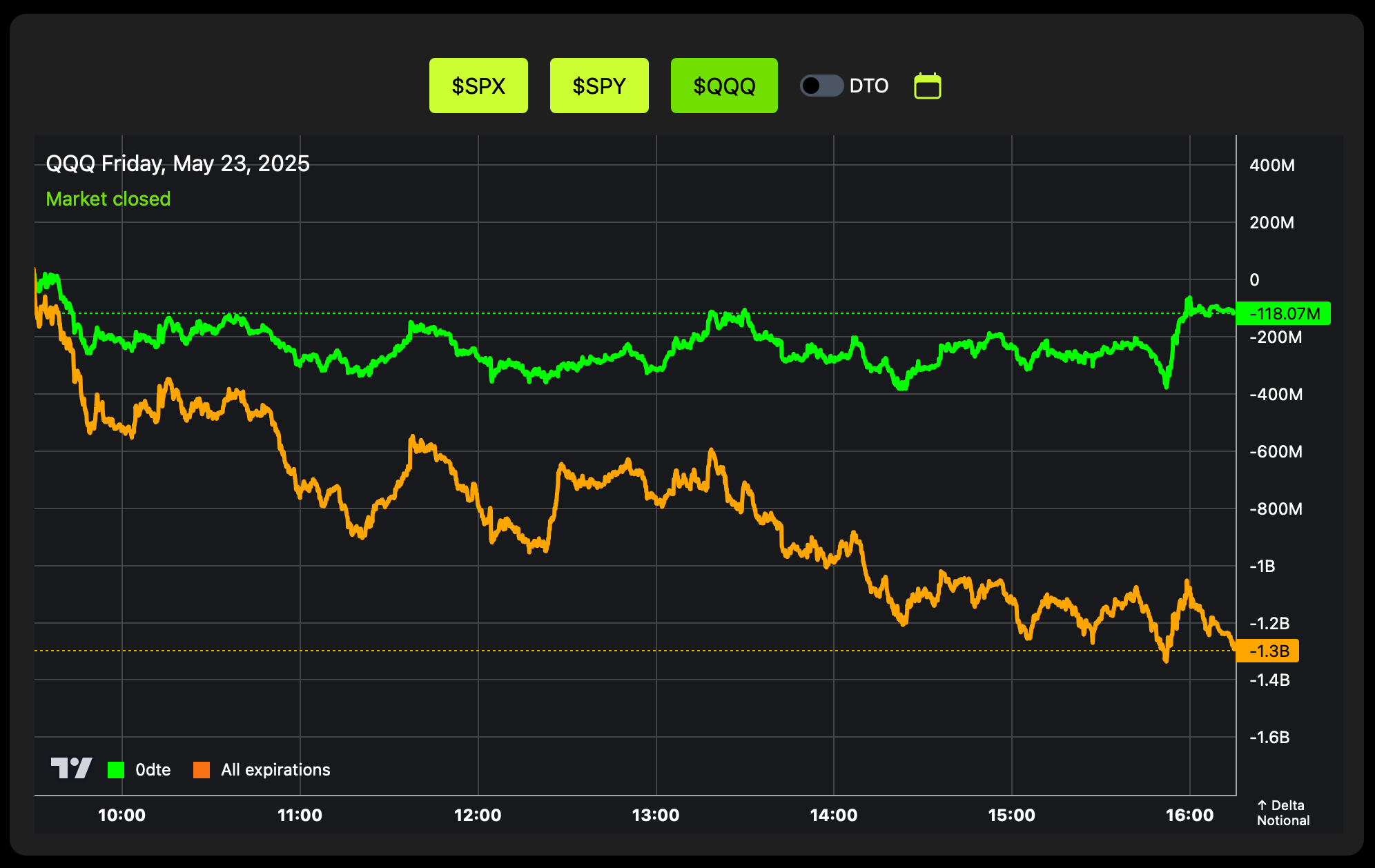Click the -1.4B y-axis label
The width and height of the screenshot is (1375, 868).
pyautogui.click(x=1269, y=680)
